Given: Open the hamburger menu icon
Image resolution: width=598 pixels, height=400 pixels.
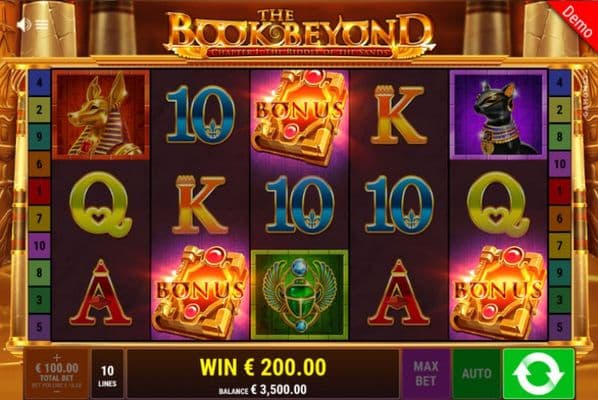Looking at the screenshot, I should [42, 25].
